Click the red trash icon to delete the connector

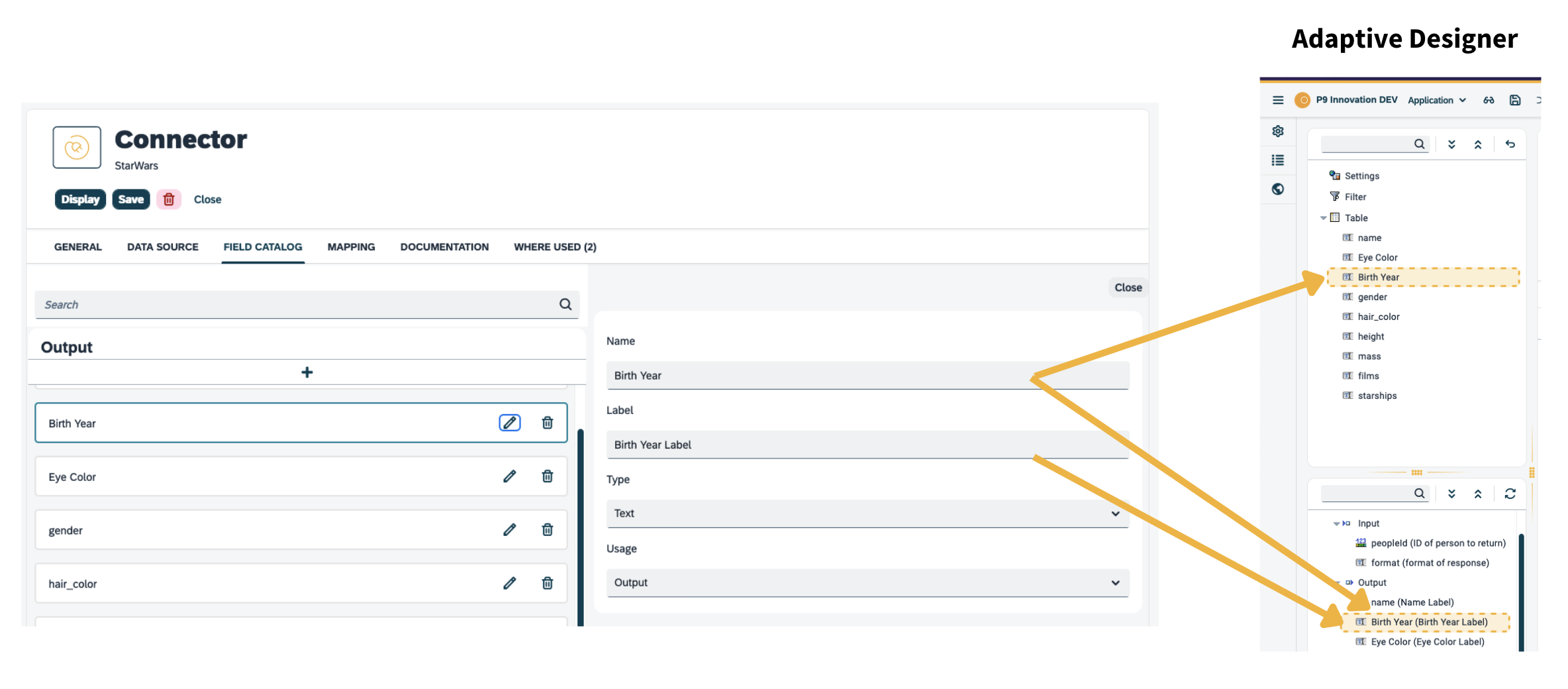point(169,199)
